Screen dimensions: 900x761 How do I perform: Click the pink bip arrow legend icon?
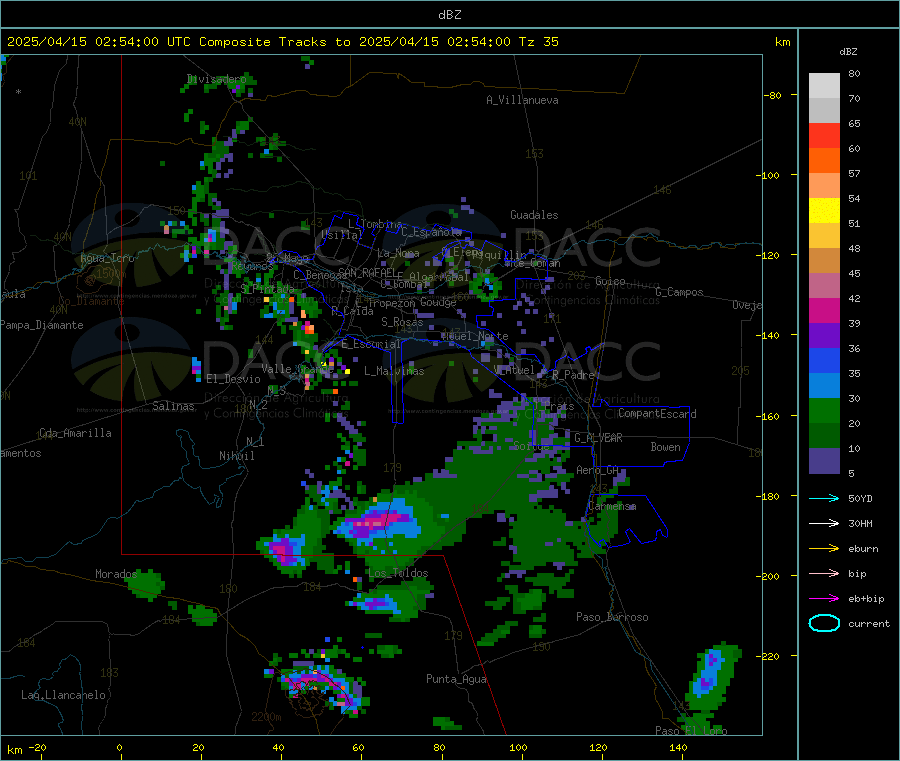coord(824,573)
